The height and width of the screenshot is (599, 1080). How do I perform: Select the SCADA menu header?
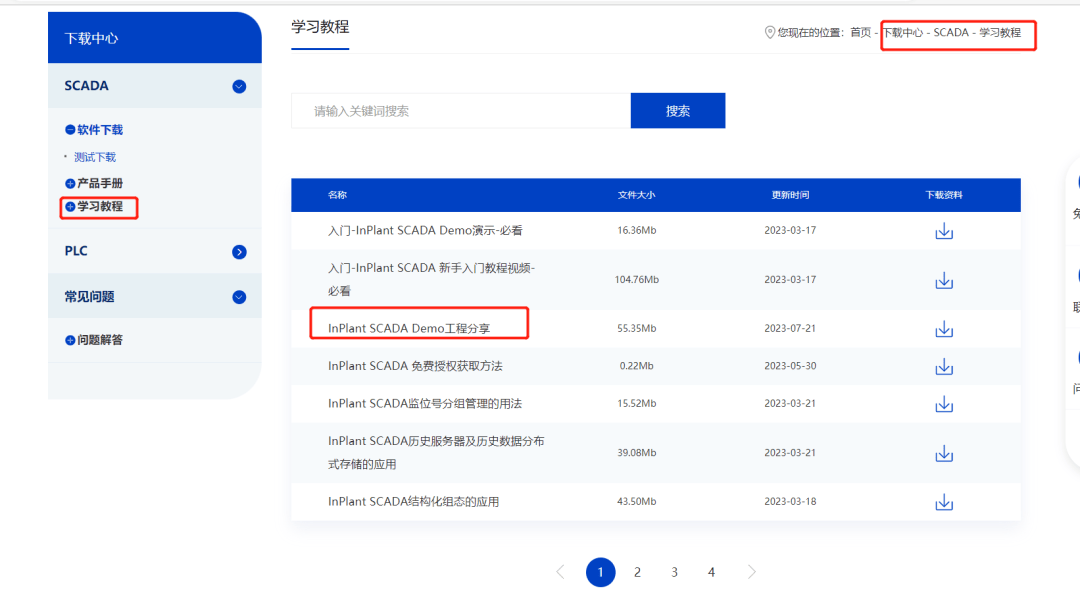pos(155,85)
